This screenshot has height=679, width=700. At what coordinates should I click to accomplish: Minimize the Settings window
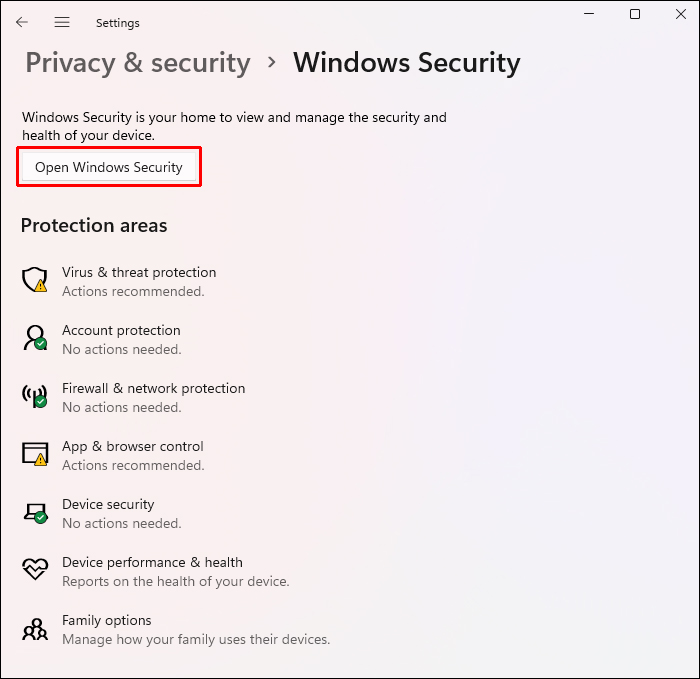(589, 14)
